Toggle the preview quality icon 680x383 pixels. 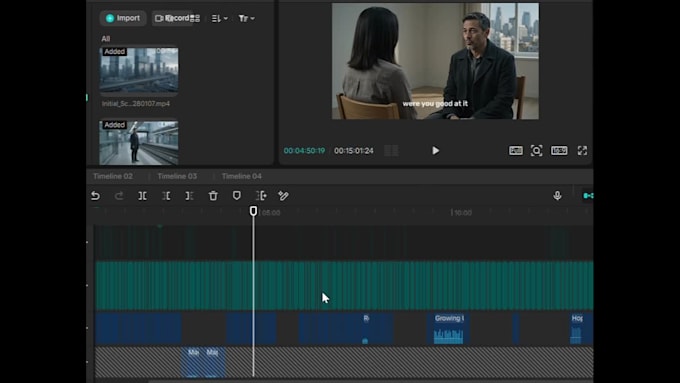click(x=516, y=151)
